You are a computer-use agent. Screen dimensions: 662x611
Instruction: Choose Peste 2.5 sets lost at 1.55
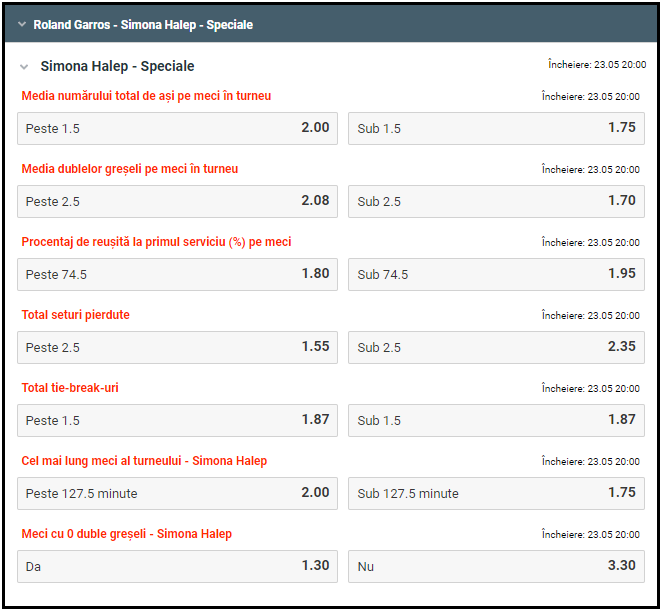[177, 347]
